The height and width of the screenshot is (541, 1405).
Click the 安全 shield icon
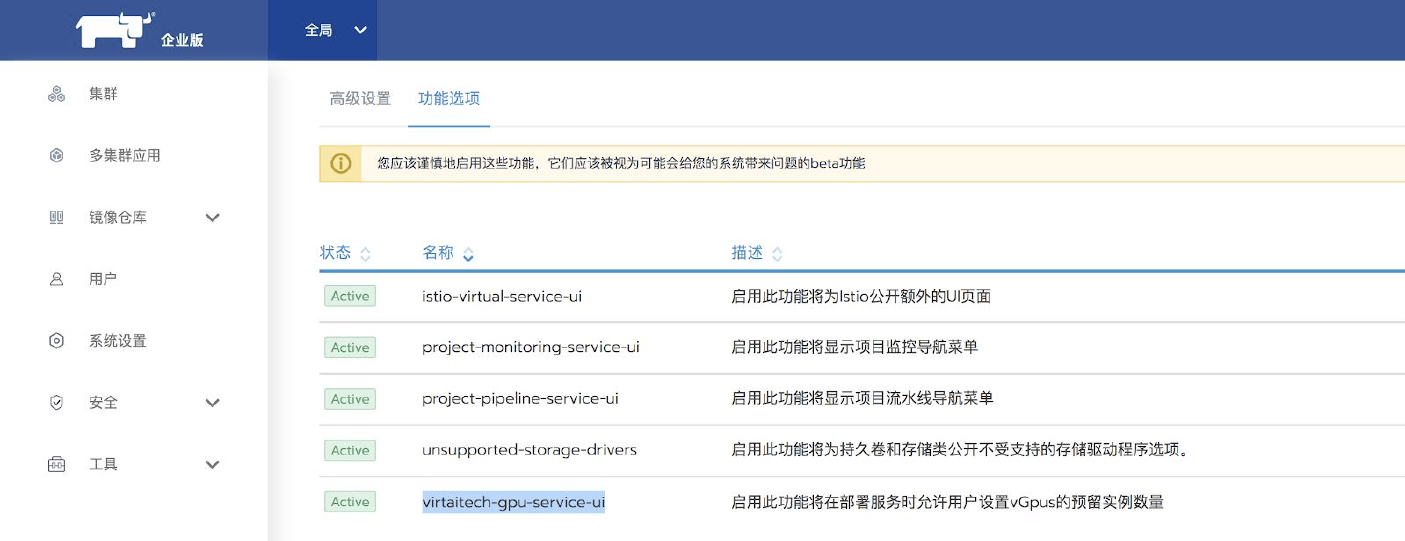[57, 403]
